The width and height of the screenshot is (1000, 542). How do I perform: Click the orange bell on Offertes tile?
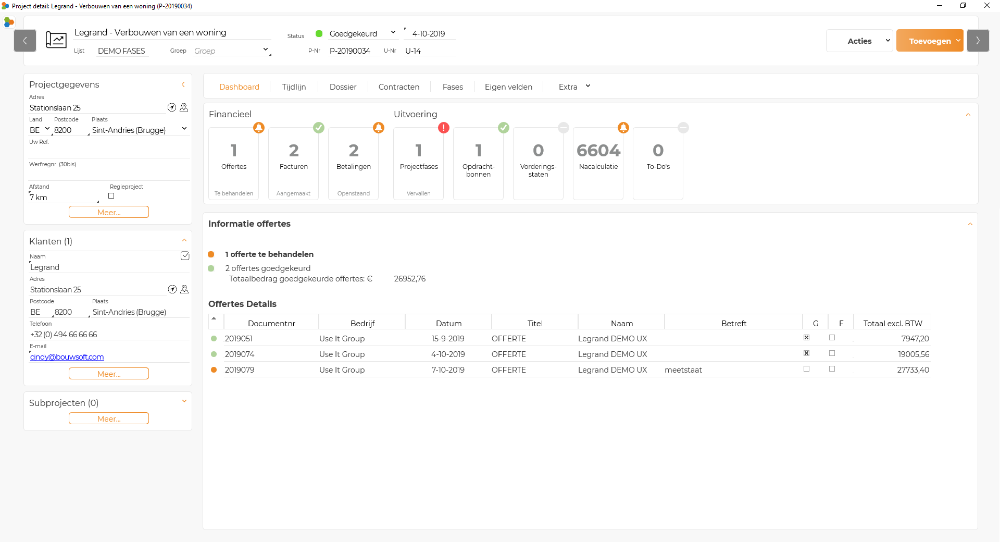click(x=258, y=128)
